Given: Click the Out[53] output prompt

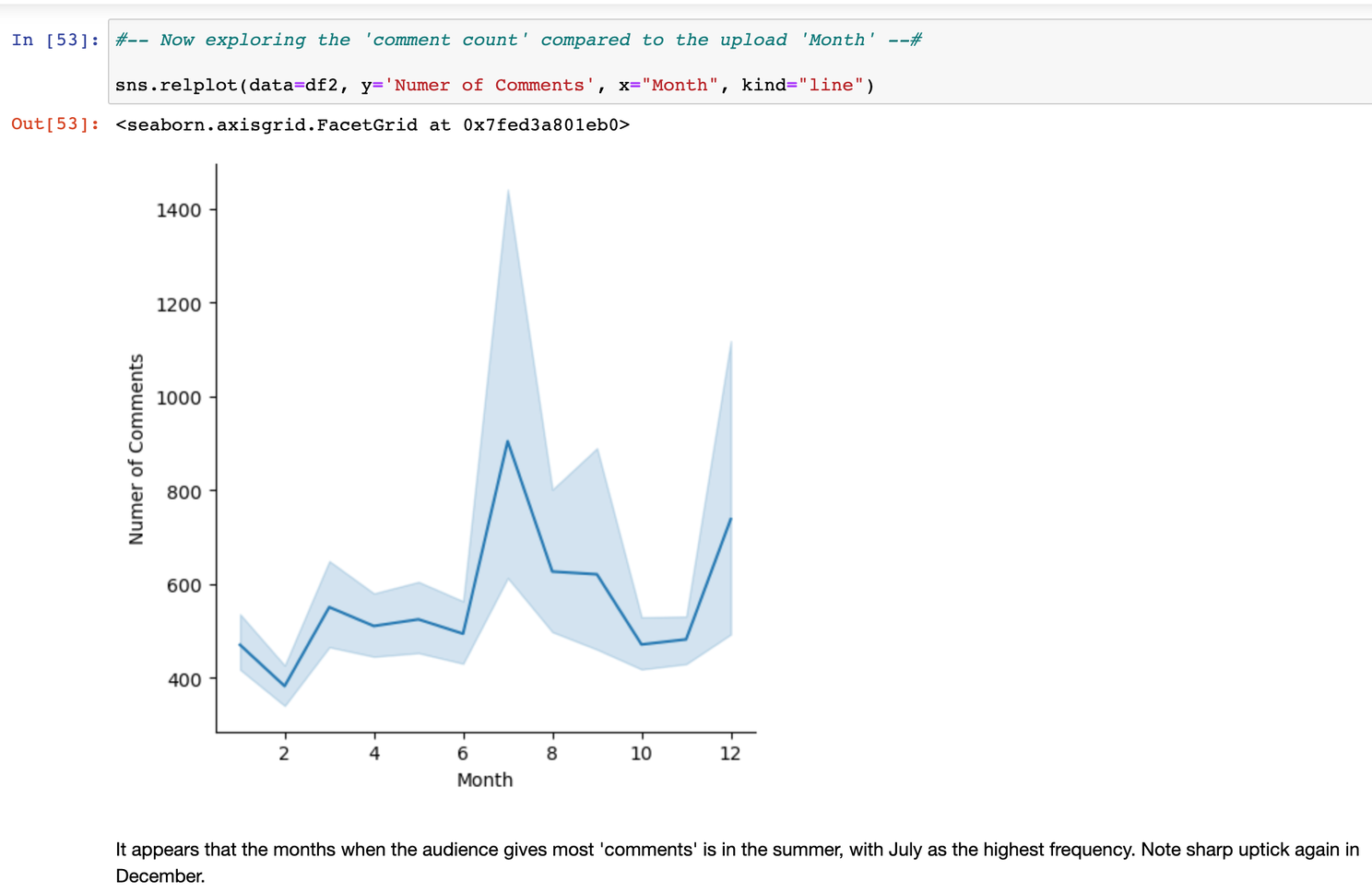Looking at the screenshot, I should (54, 124).
